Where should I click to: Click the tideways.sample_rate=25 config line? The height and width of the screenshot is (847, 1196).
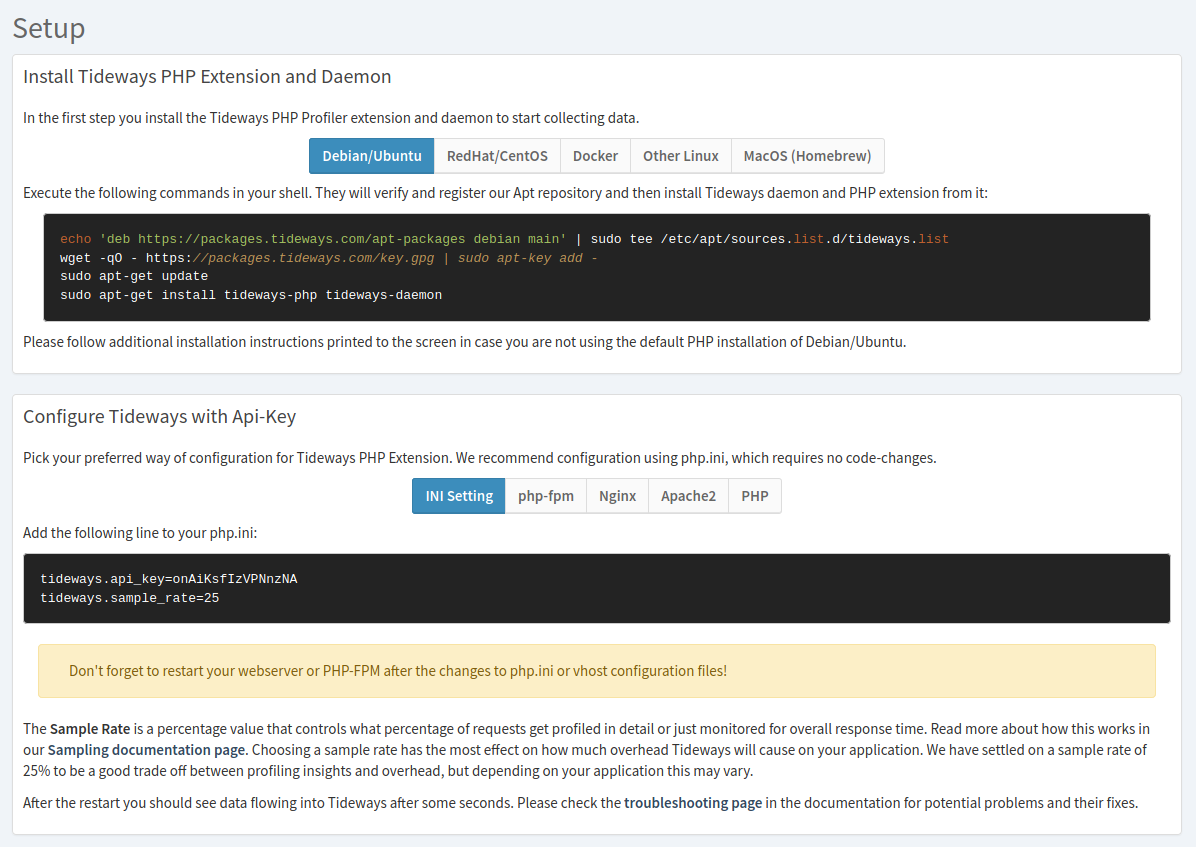tap(130, 598)
